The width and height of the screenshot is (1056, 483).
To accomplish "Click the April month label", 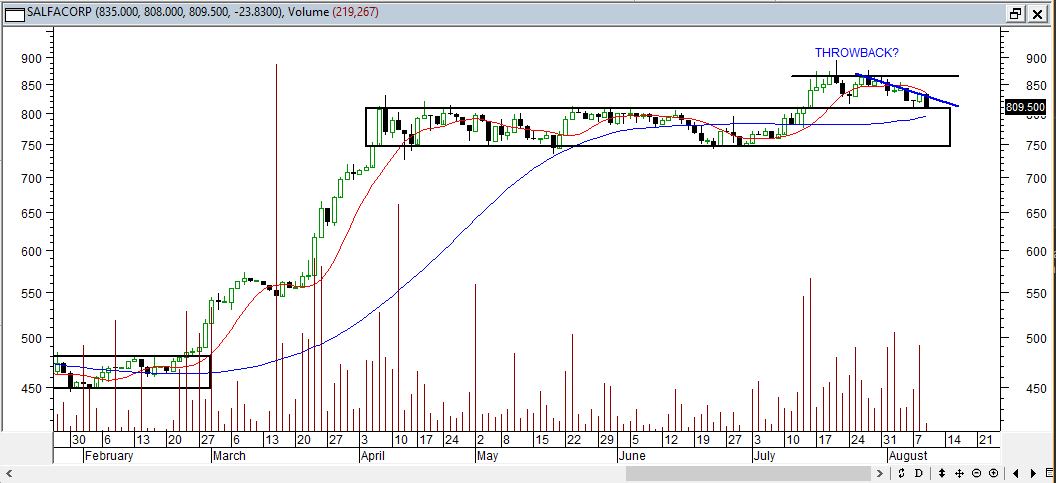I will [x=374, y=456].
